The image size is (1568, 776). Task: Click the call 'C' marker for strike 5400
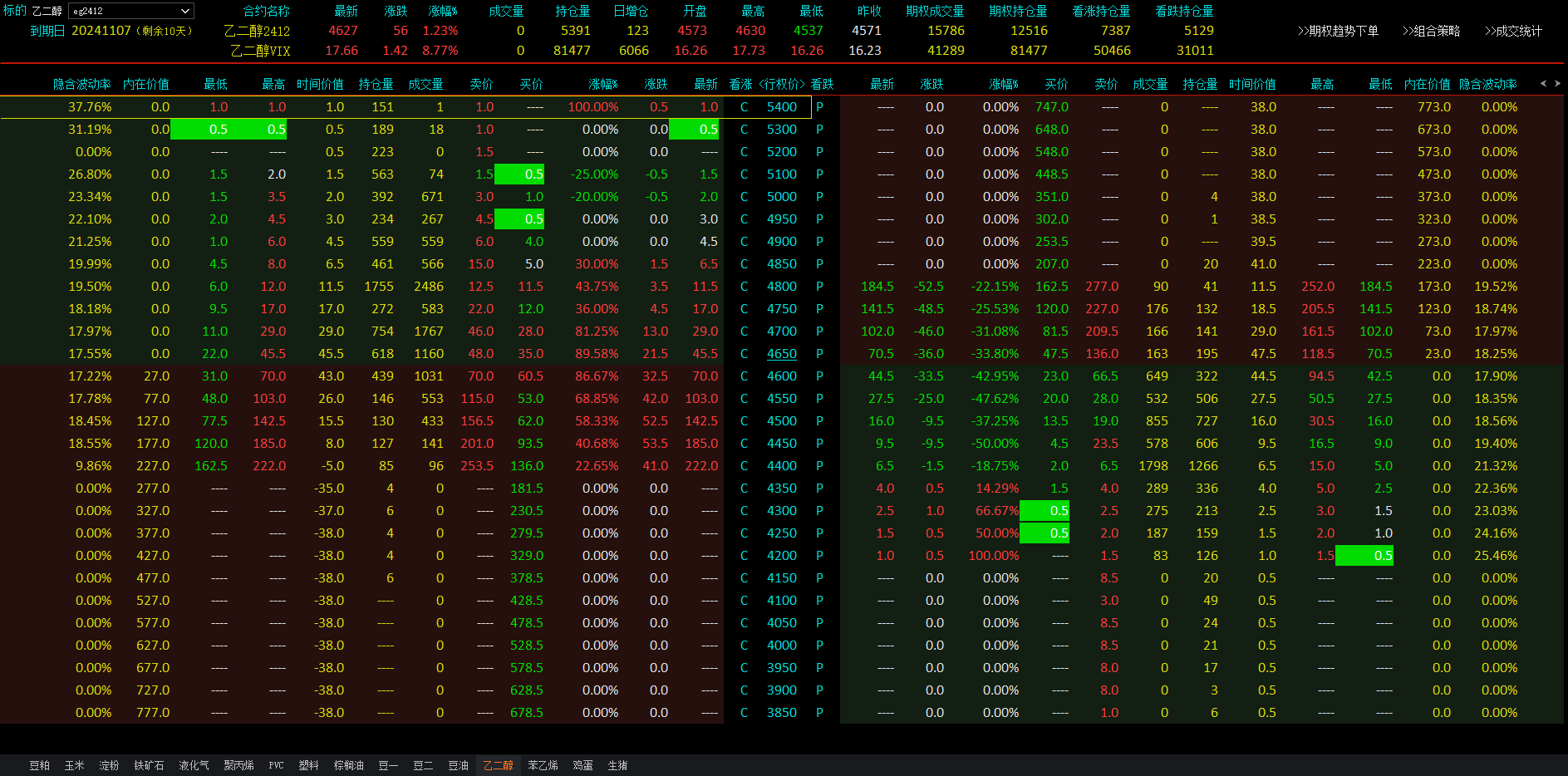pyautogui.click(x=744, y=107)
